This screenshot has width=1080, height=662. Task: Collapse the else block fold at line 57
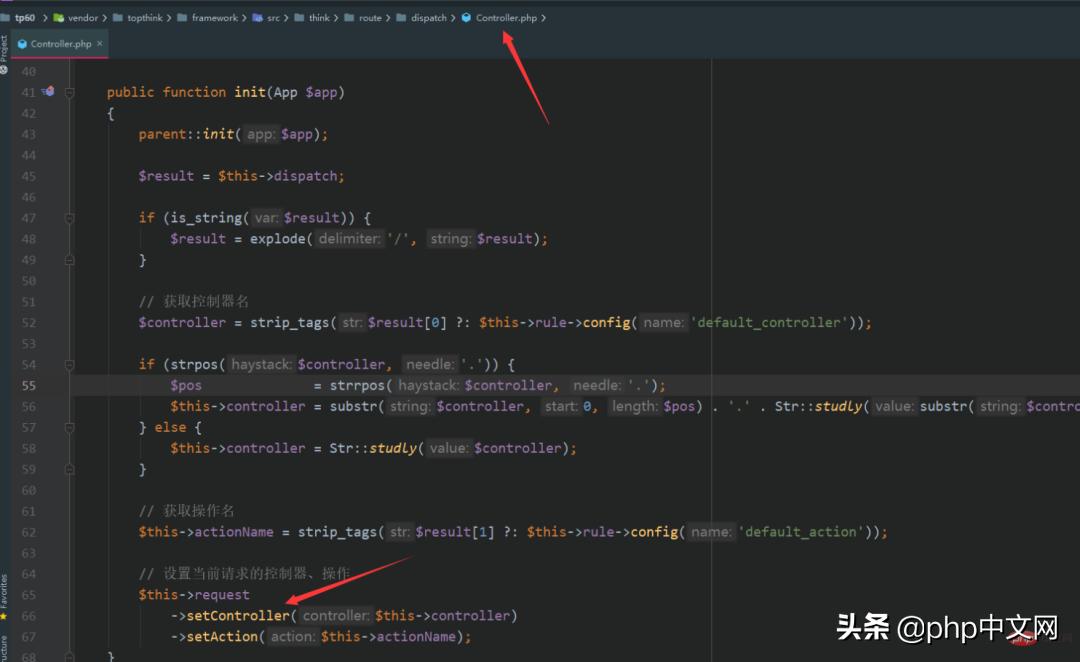click(x=70, y=428)
